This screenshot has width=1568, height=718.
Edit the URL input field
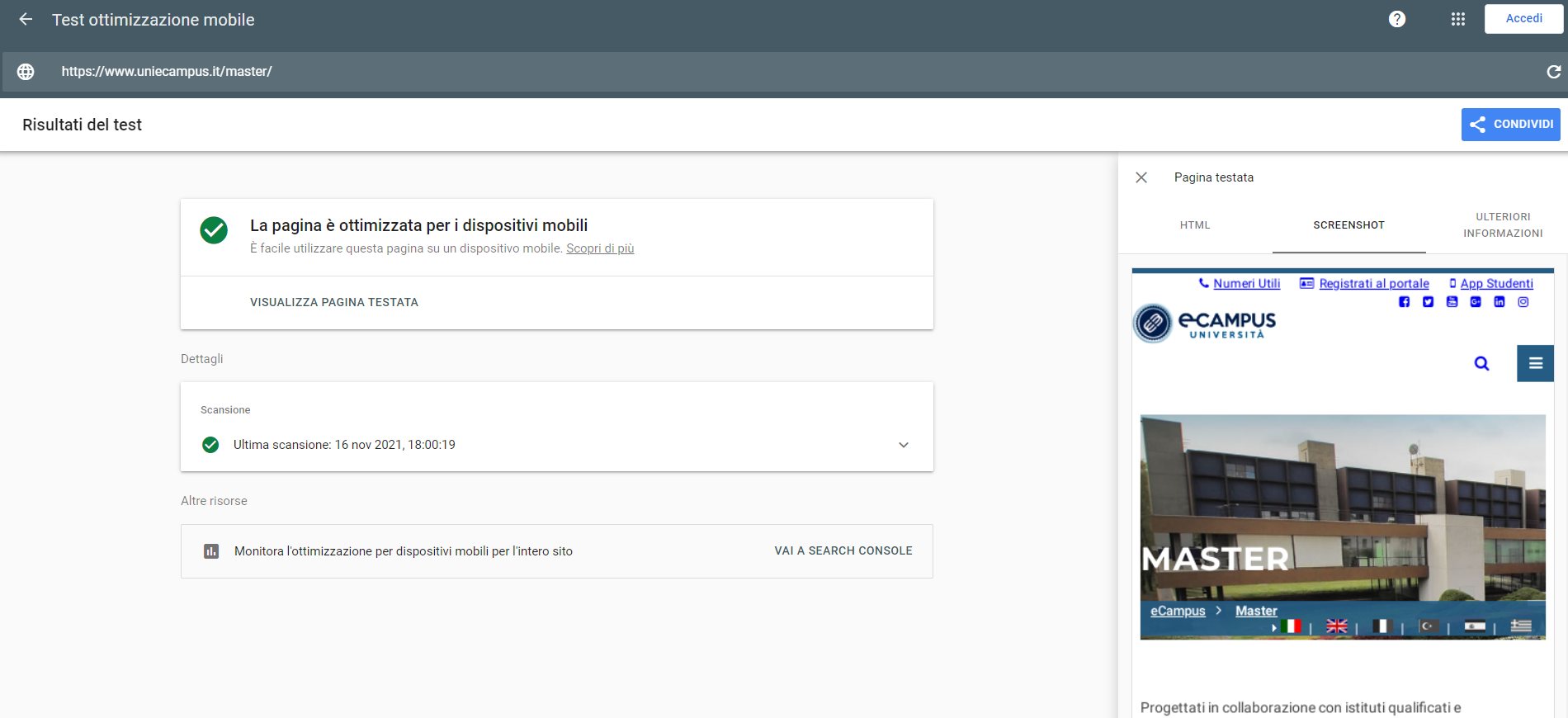pos(743,72)
